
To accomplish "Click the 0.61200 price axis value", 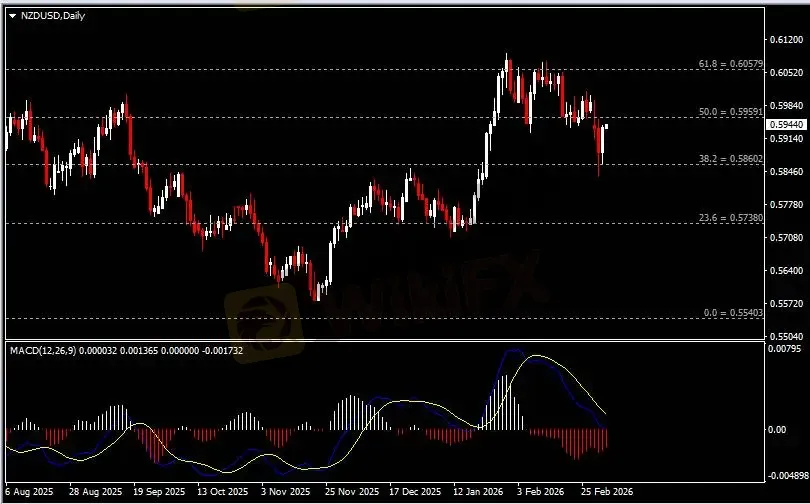I will pos(786,40).
